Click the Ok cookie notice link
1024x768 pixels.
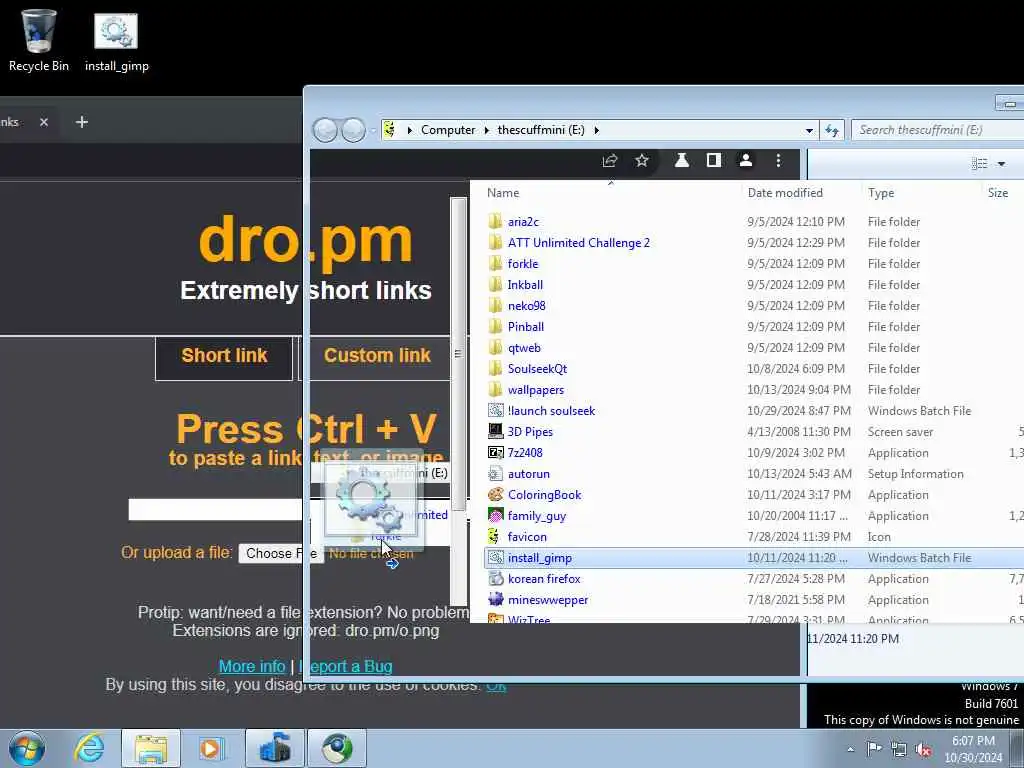496,685
